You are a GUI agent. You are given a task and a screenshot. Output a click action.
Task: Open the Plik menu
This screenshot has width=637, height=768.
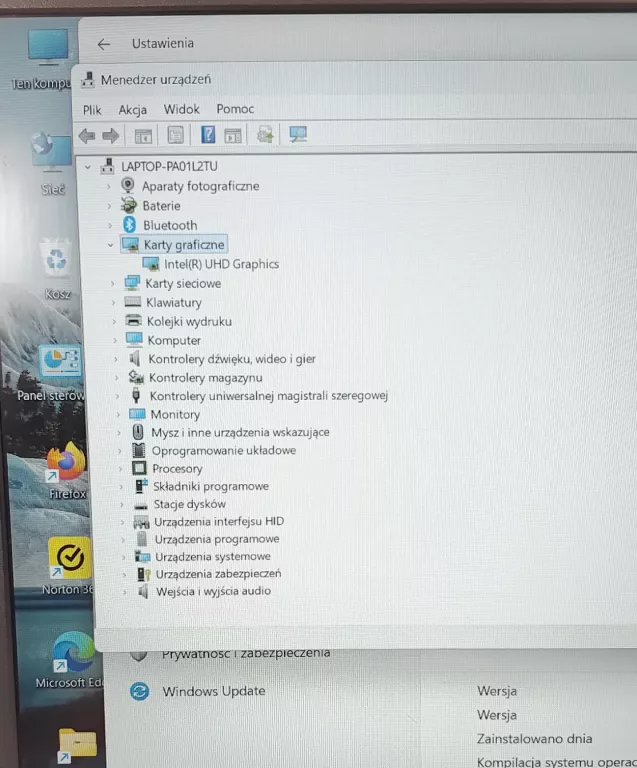coord(92,109)
